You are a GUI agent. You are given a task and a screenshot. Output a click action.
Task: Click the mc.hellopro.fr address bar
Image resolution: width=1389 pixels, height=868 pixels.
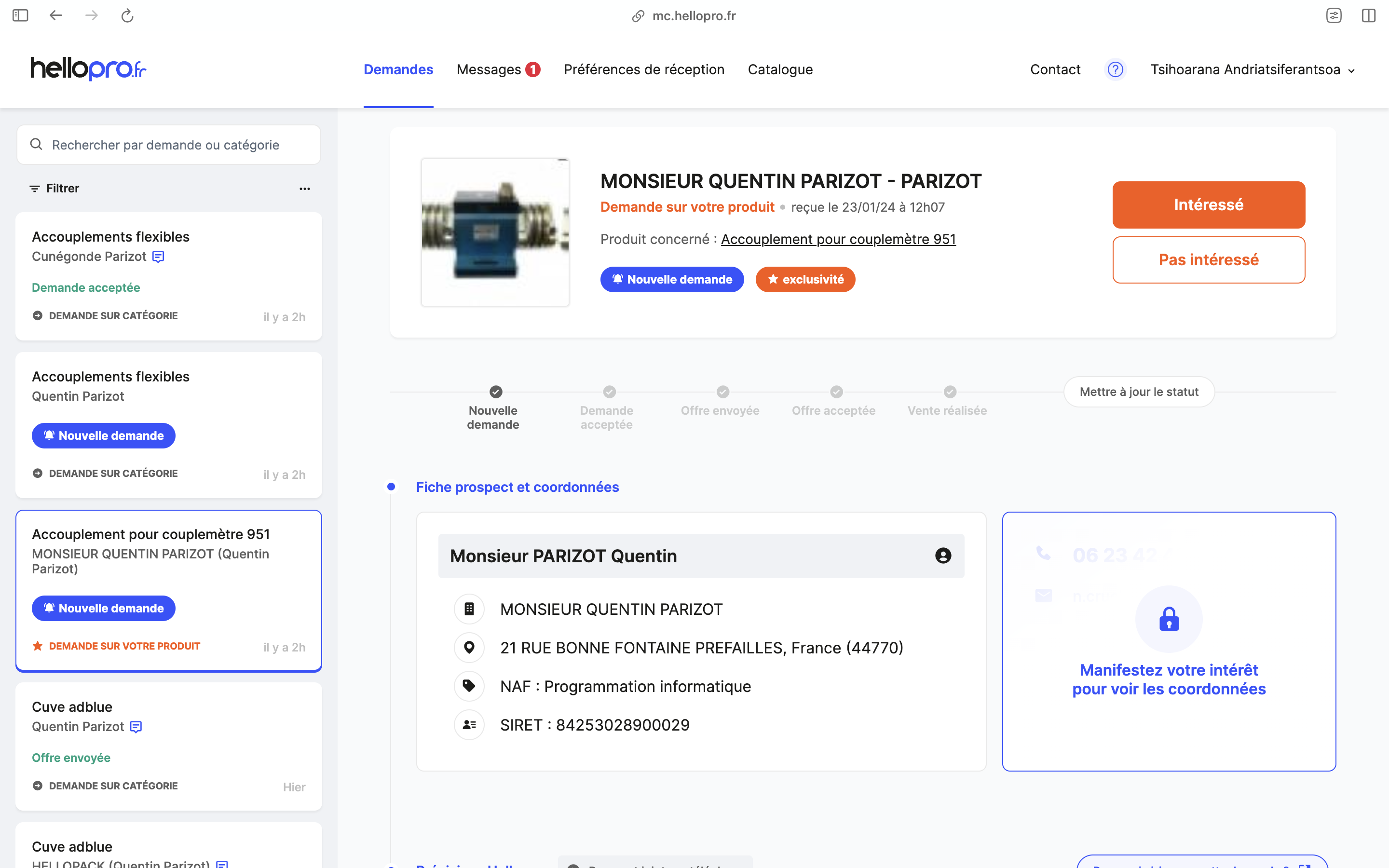click(x=684, y=15)
